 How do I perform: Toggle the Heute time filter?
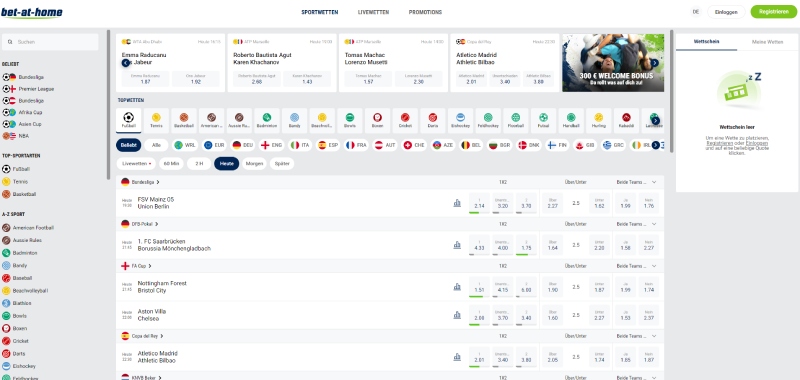click(x=227, y=164)
